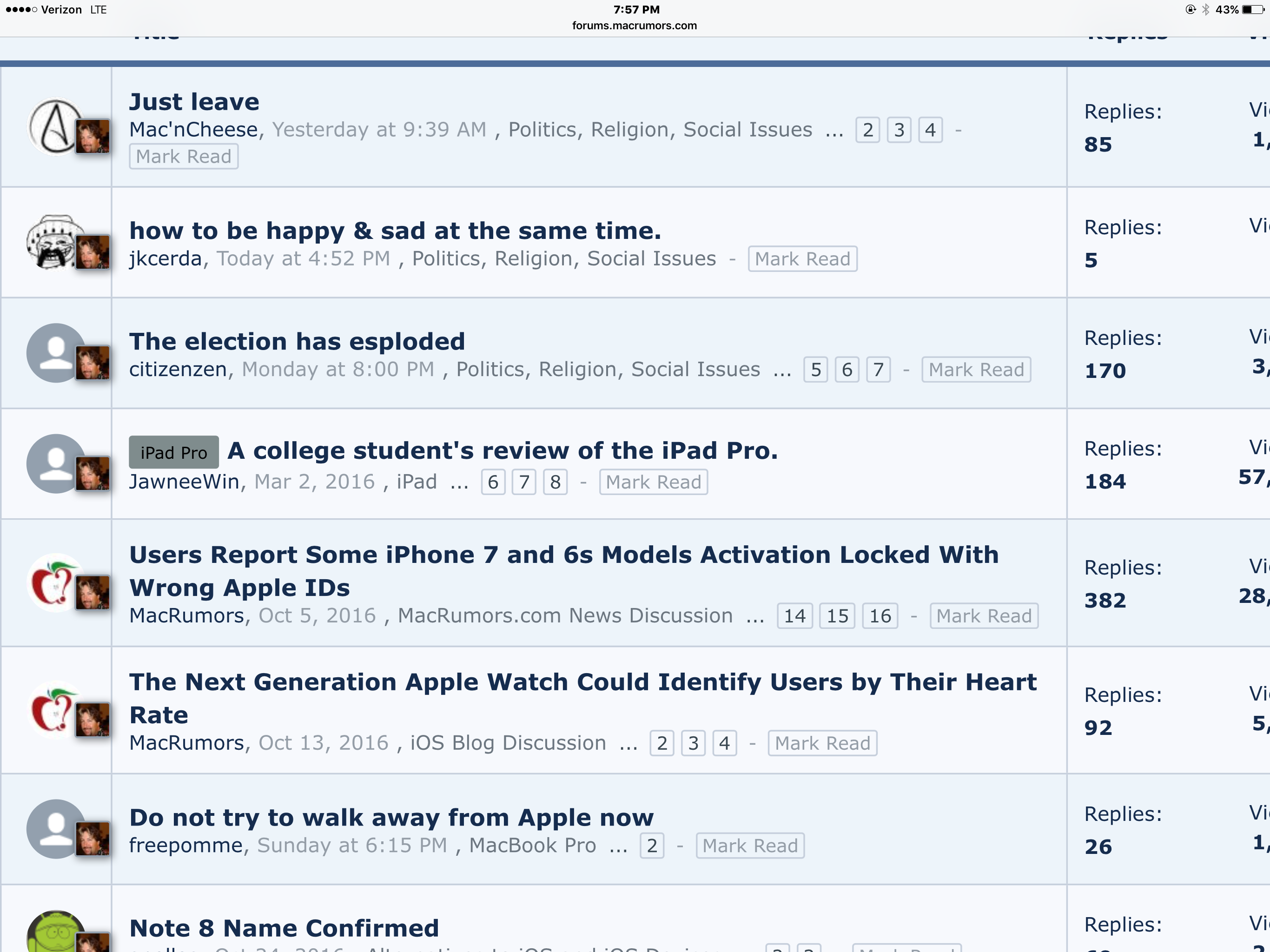The image size is (1270, 952).
Task: Tap small poster thumbnail on election thread row
Action: (93, 362)
